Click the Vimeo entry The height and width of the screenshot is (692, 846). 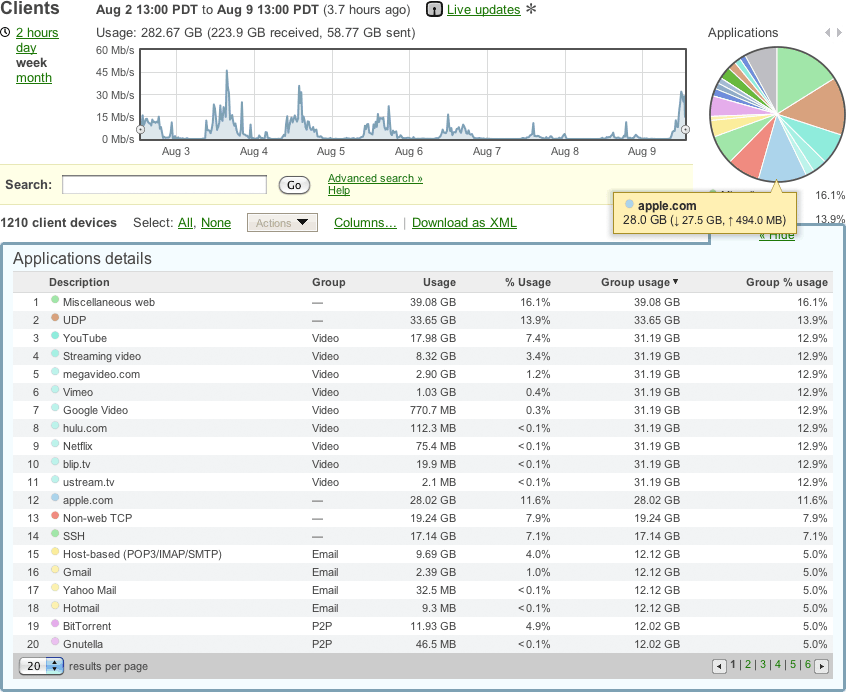tap(78, 392)
